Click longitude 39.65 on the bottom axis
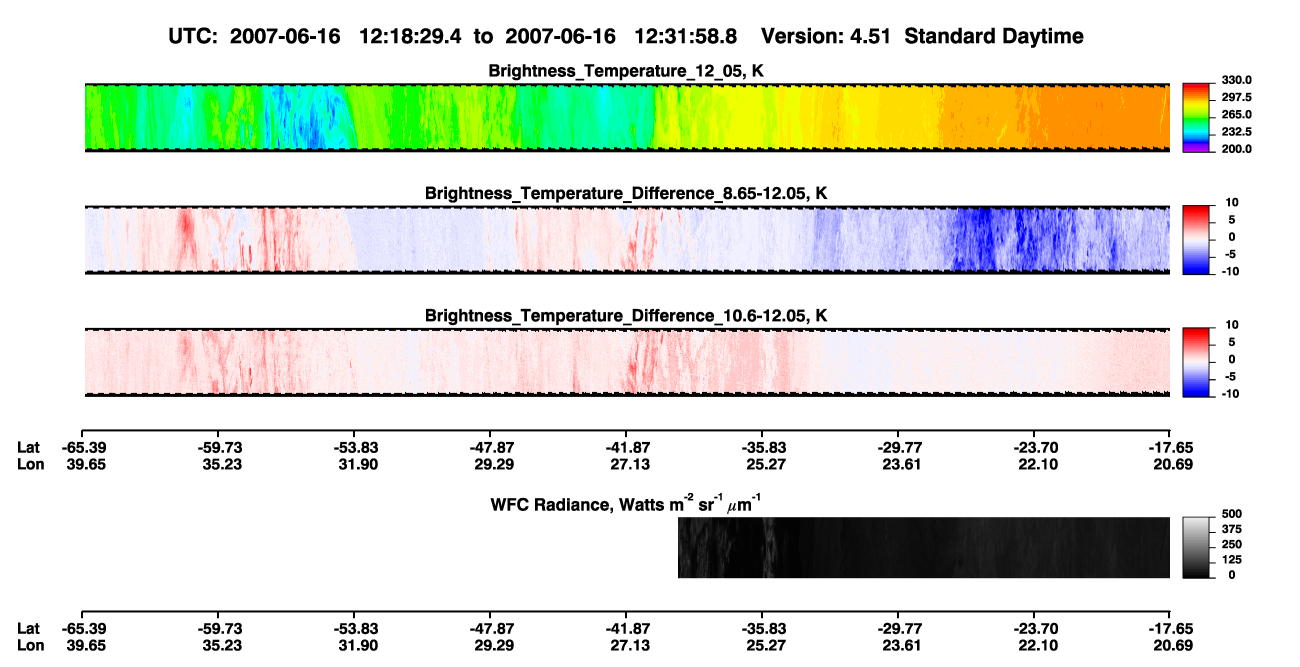 click(82, 644)
